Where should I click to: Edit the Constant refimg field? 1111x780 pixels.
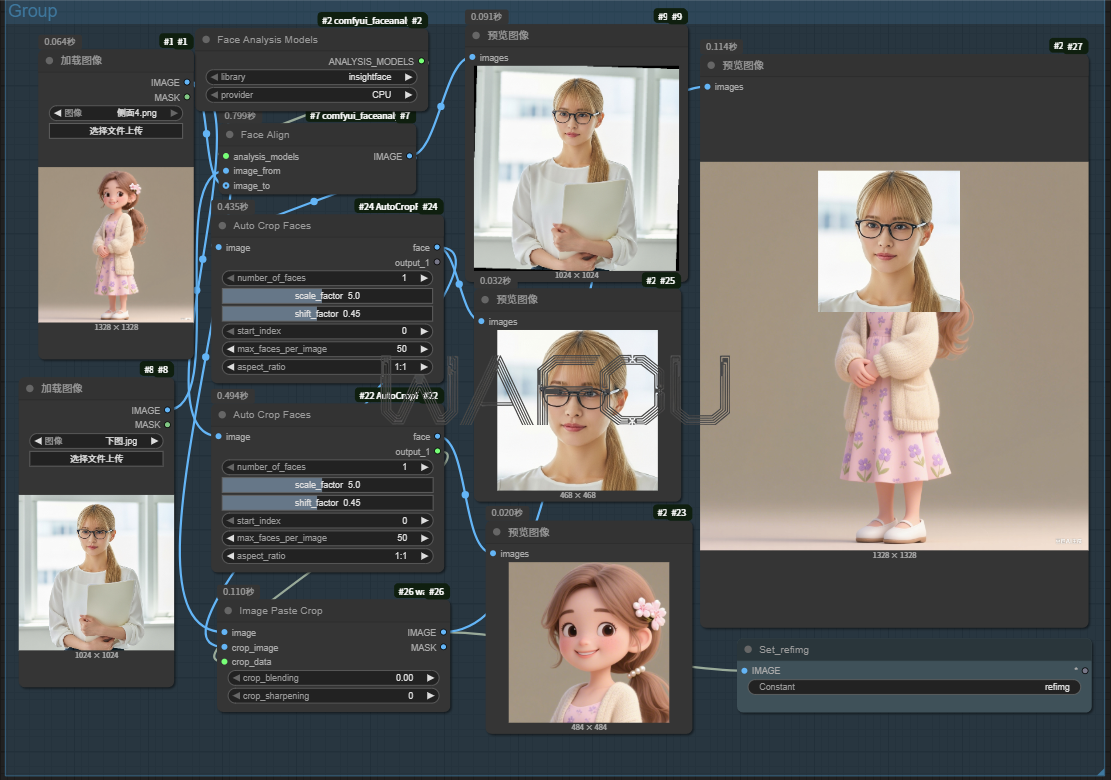pyautogui.click(x=914, y=686)
